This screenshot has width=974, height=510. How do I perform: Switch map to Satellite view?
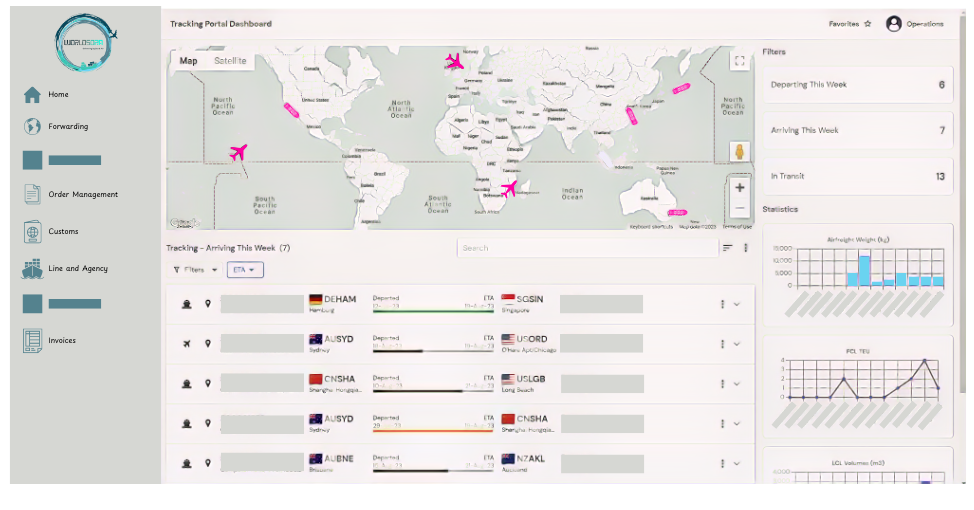point(230,61)
